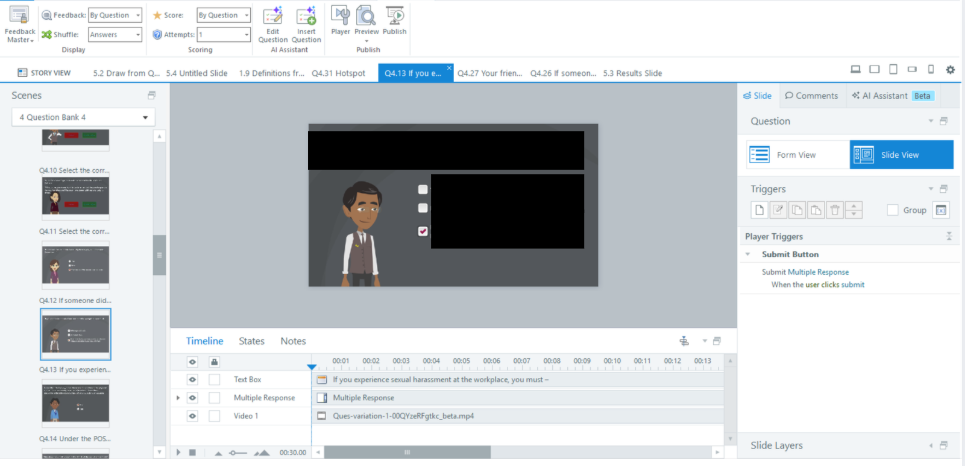Create a new trigger
965x466 pixels.
pos(759,210)
